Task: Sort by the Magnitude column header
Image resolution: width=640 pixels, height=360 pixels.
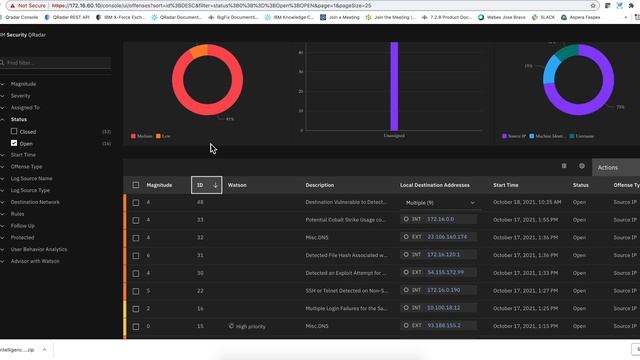Action: coord(159,185)
